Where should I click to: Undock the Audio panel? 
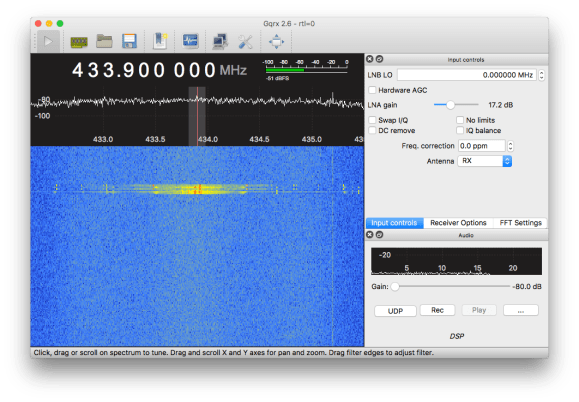click(x=379, y=235)
